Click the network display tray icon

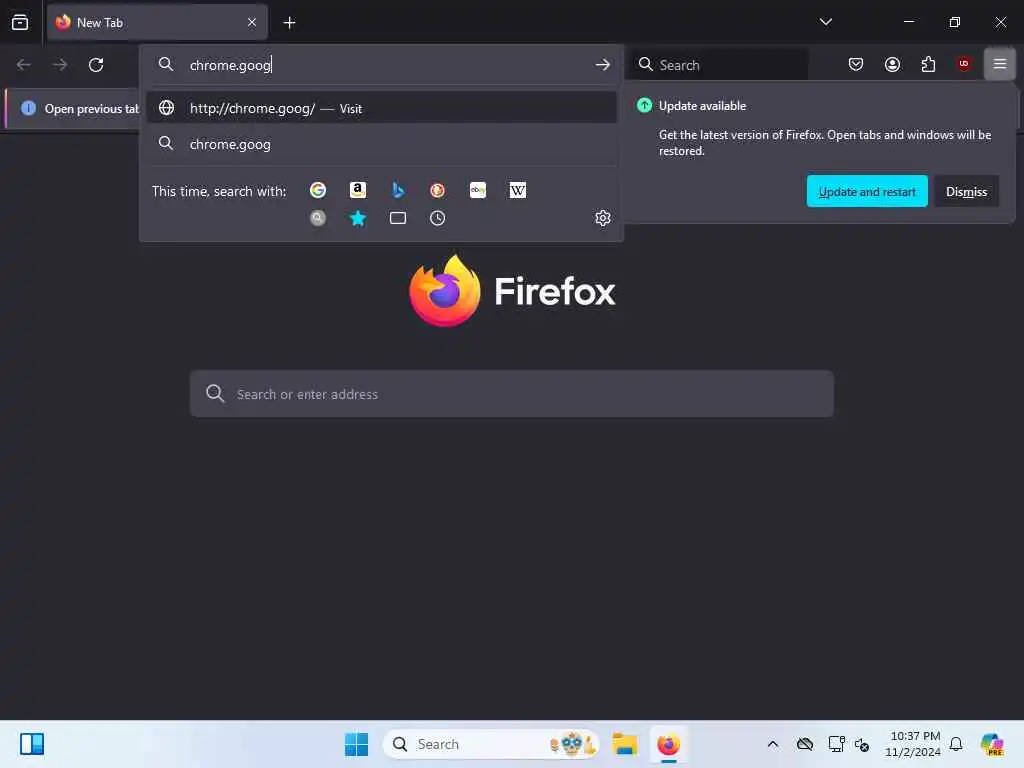[x=836, y=744]
